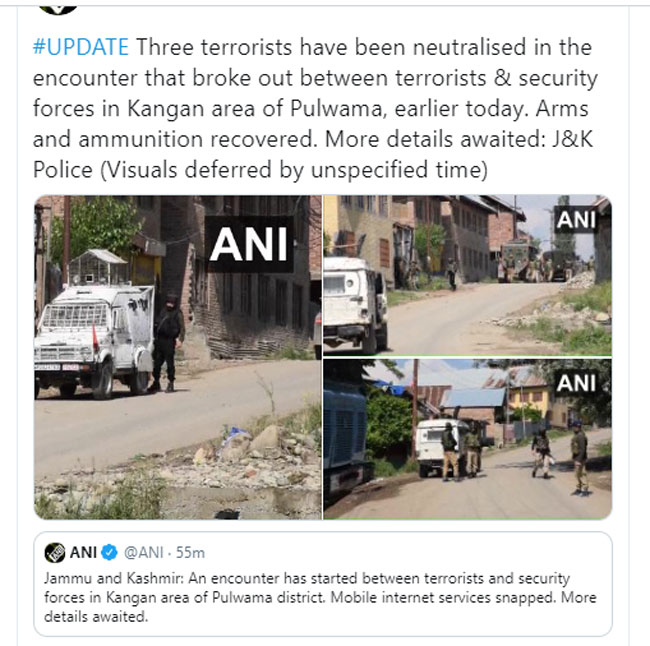The width and height of the screenshot is (650, 646).
Task: Click the ANI watermark on top-right photo
Action: [x=576, y=219]
